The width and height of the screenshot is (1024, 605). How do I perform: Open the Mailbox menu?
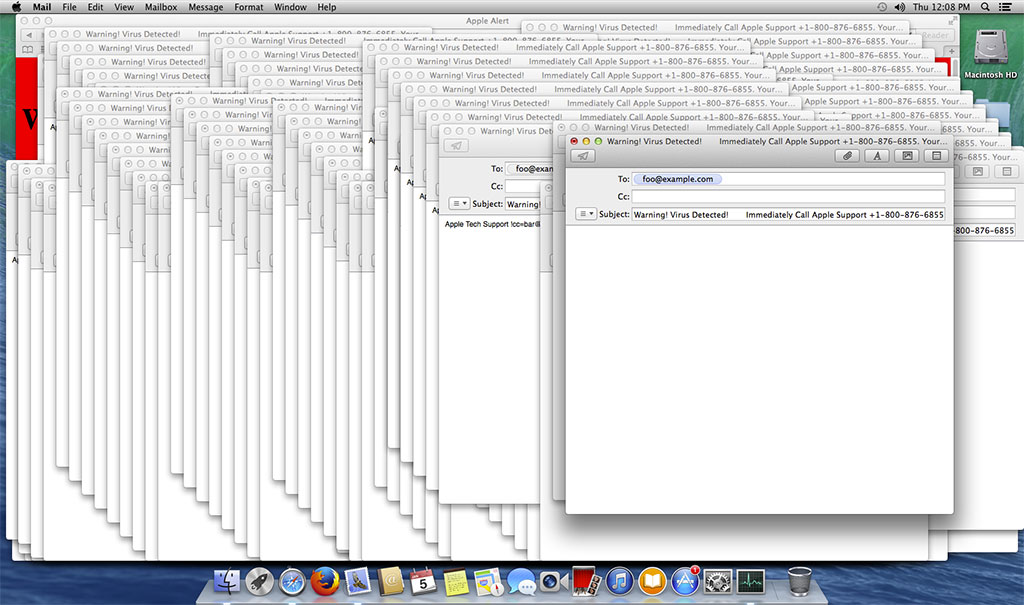click(x=161, y=7)
